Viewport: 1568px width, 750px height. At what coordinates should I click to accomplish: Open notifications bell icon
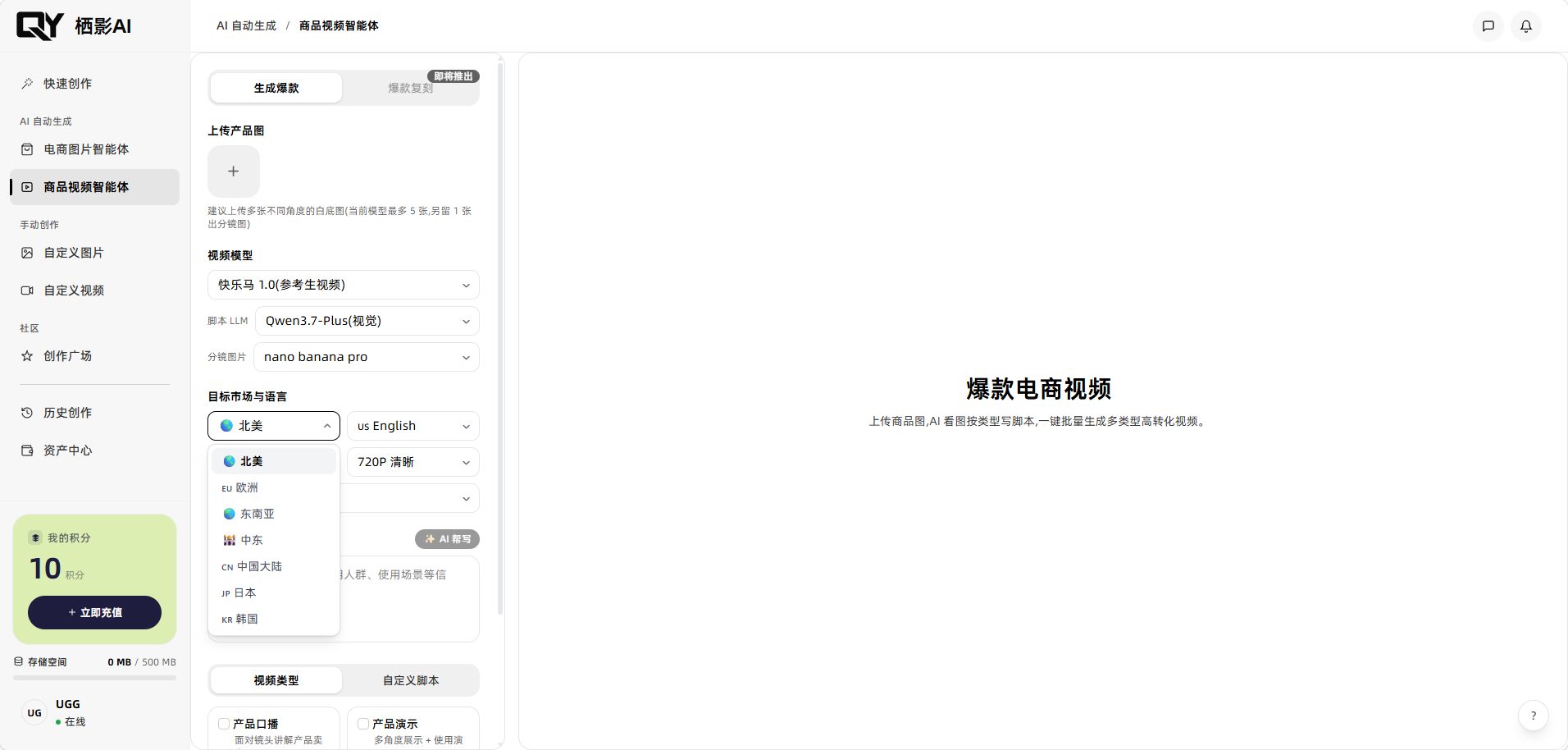click(x=1526, y=26)
